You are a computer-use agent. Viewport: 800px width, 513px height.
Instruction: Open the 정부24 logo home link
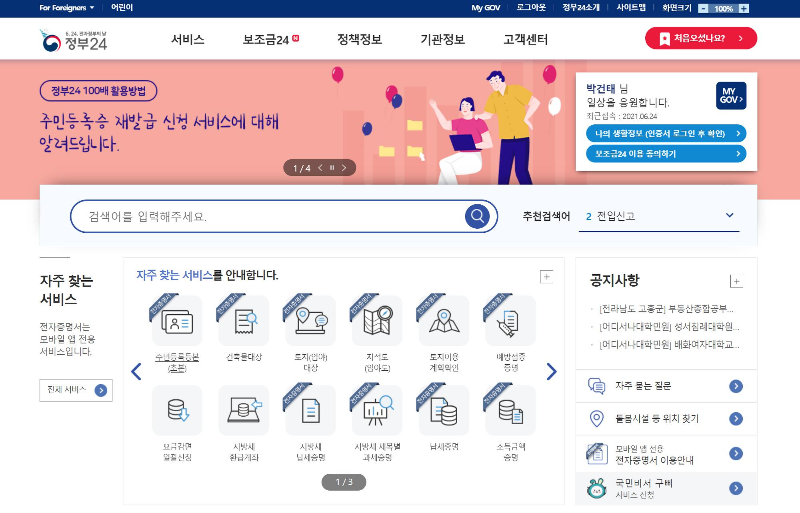73,40
